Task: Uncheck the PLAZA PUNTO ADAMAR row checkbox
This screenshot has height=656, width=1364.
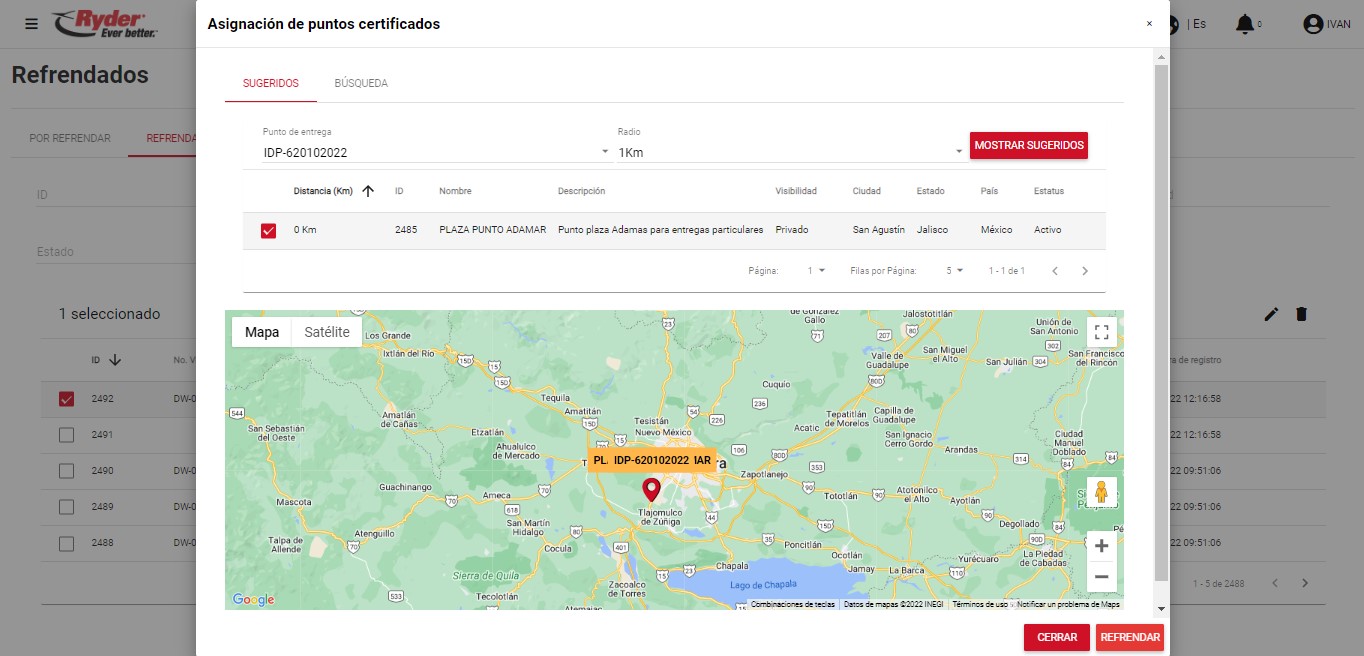Action: tap(268, 231)
